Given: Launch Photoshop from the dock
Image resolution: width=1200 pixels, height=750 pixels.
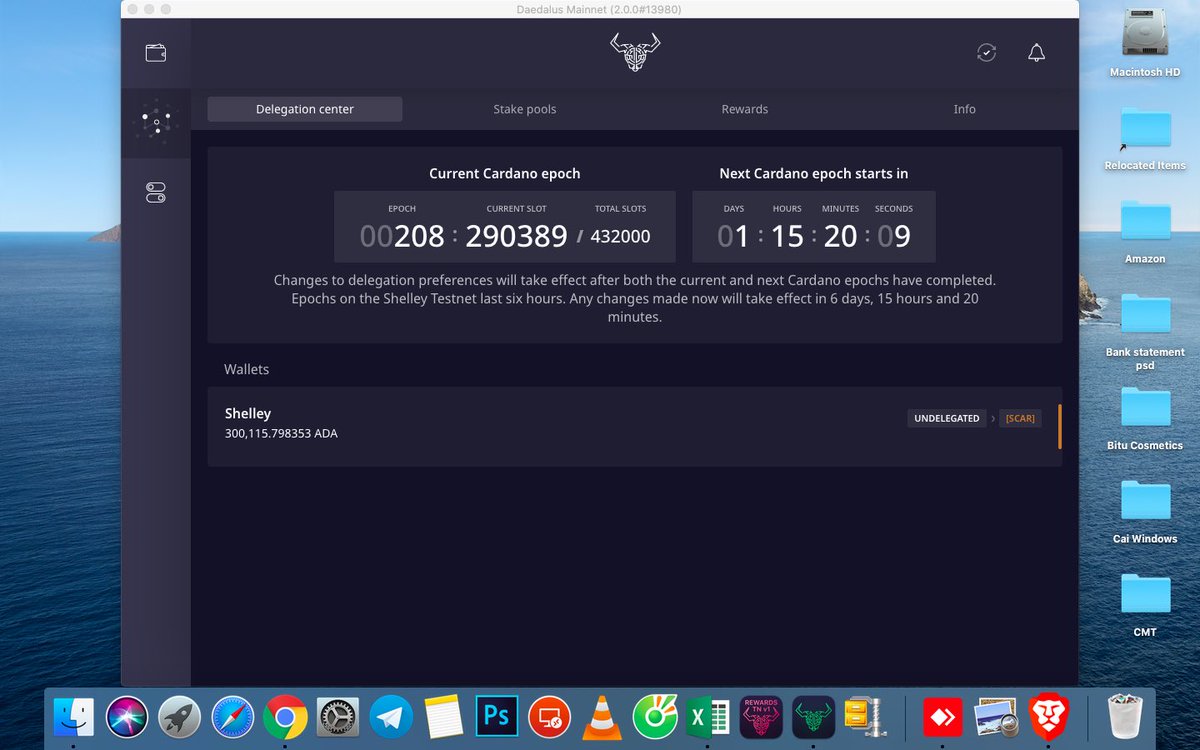Looking at the screenshot, I should tap(497, 717).
